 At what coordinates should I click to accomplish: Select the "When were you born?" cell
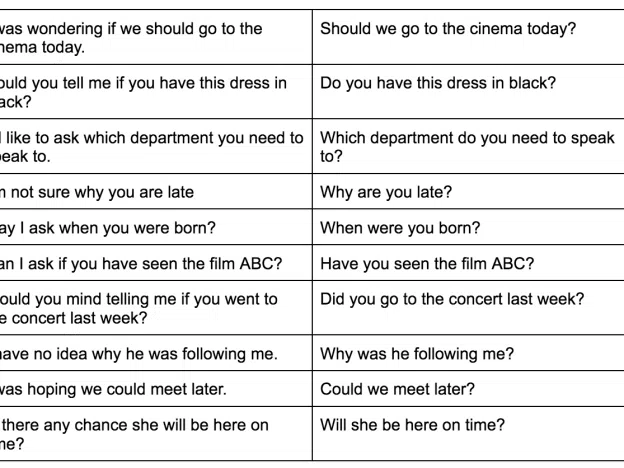[x=400, y=227]
